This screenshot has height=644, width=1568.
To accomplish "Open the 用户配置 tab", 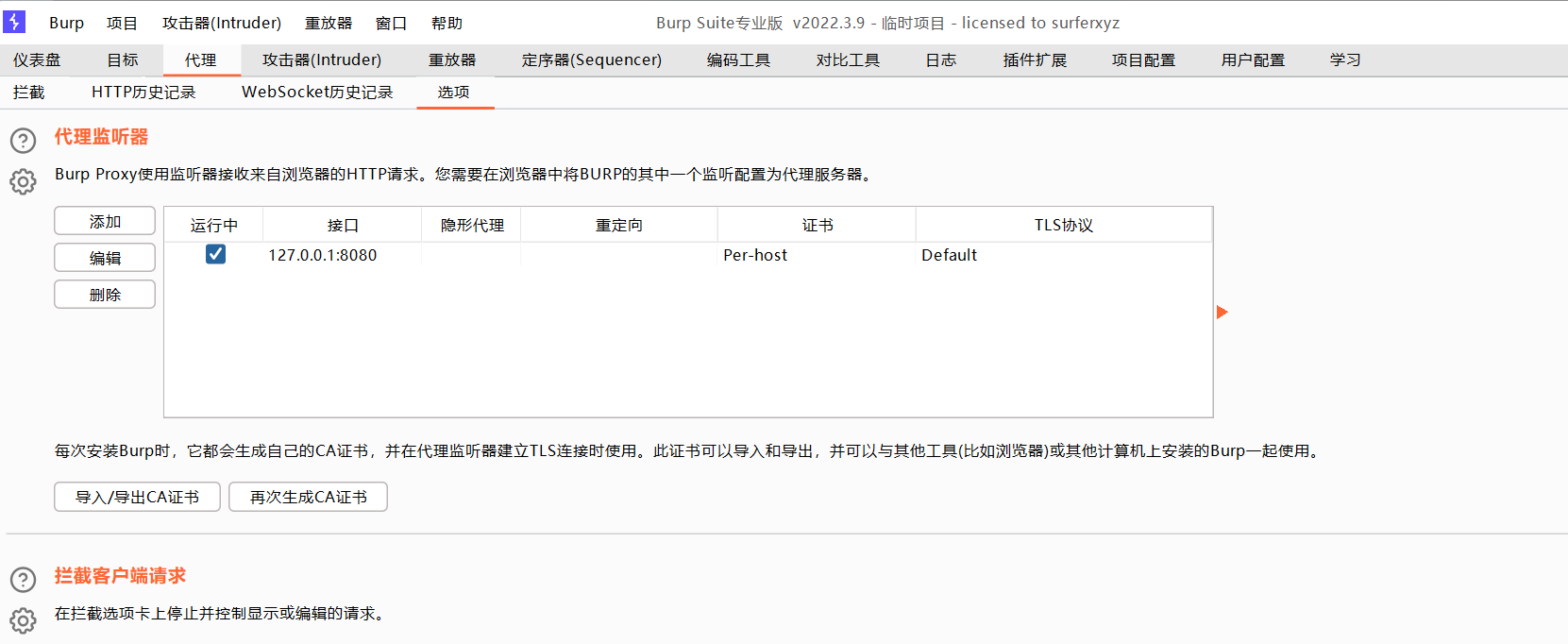I will pos(1253,59).
